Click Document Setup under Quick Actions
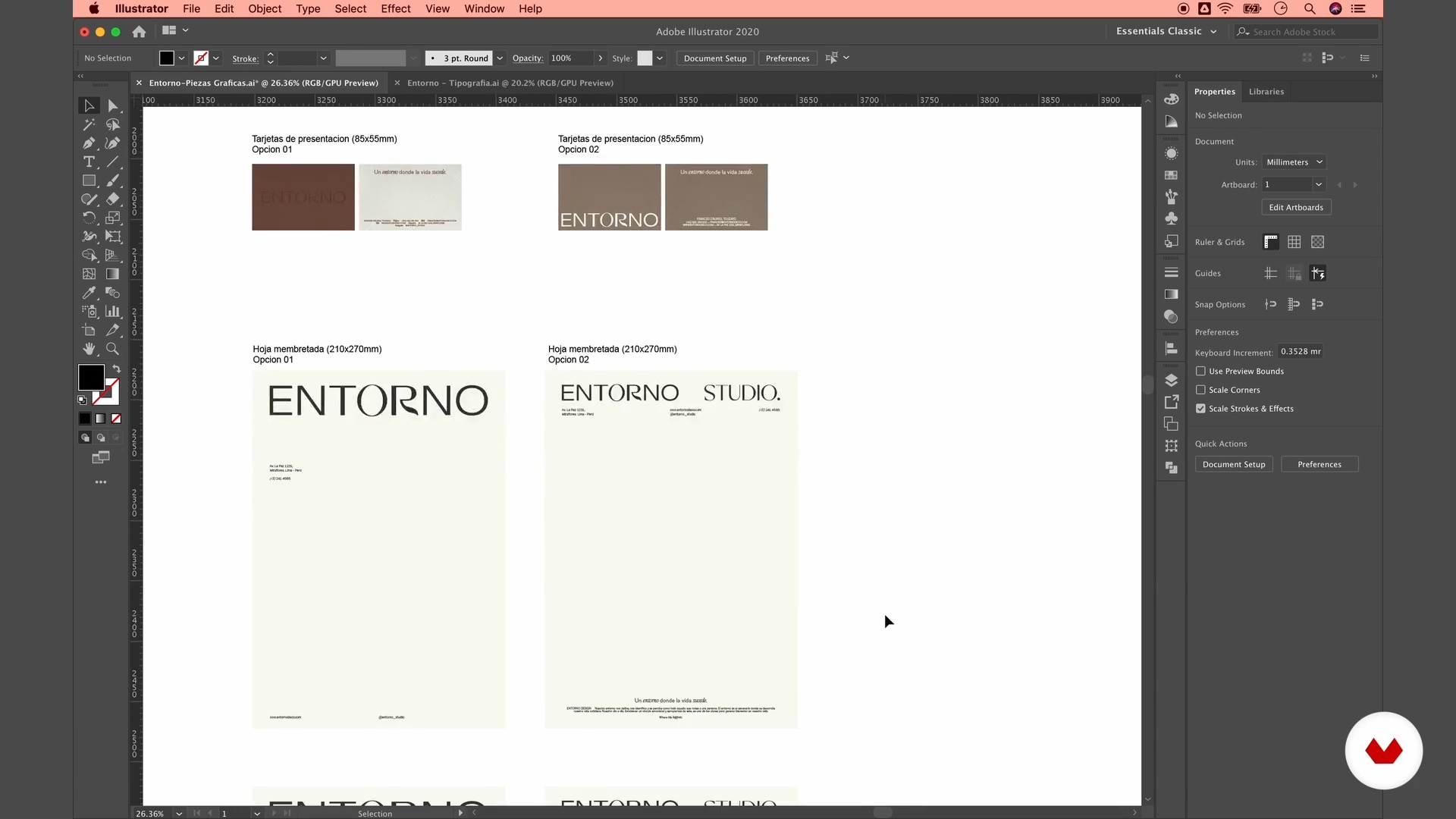The image size is (1456, 819). tap(1234, 465)
